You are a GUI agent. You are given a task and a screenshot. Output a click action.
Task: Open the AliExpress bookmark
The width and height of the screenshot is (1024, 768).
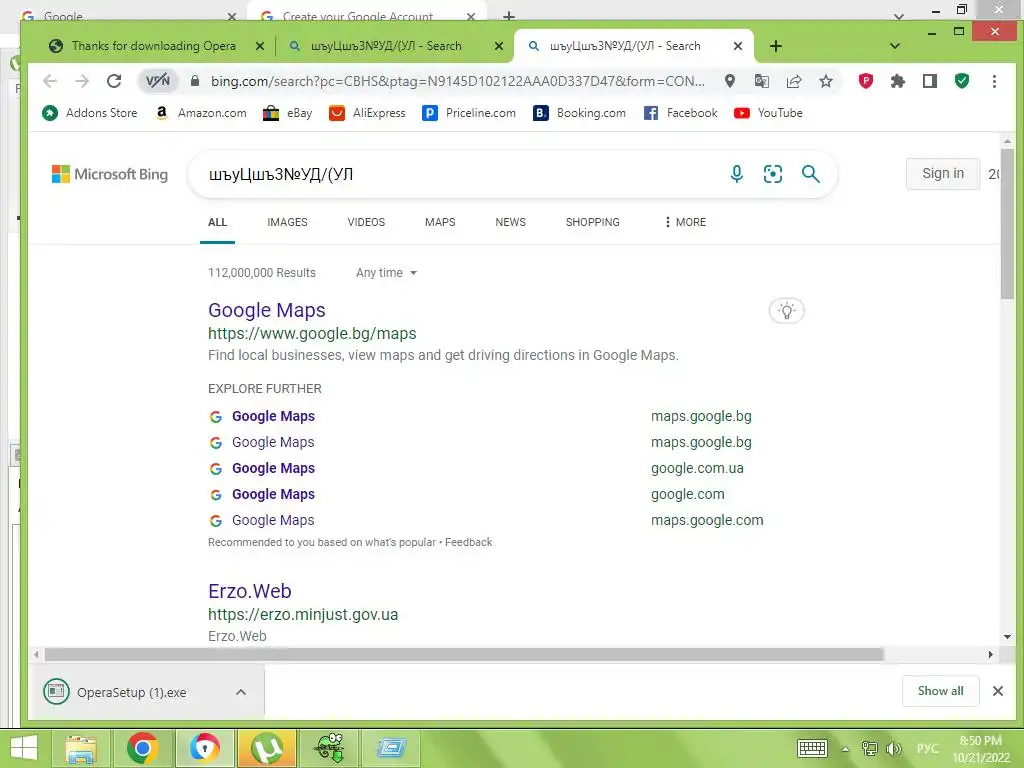pos(367,113)
